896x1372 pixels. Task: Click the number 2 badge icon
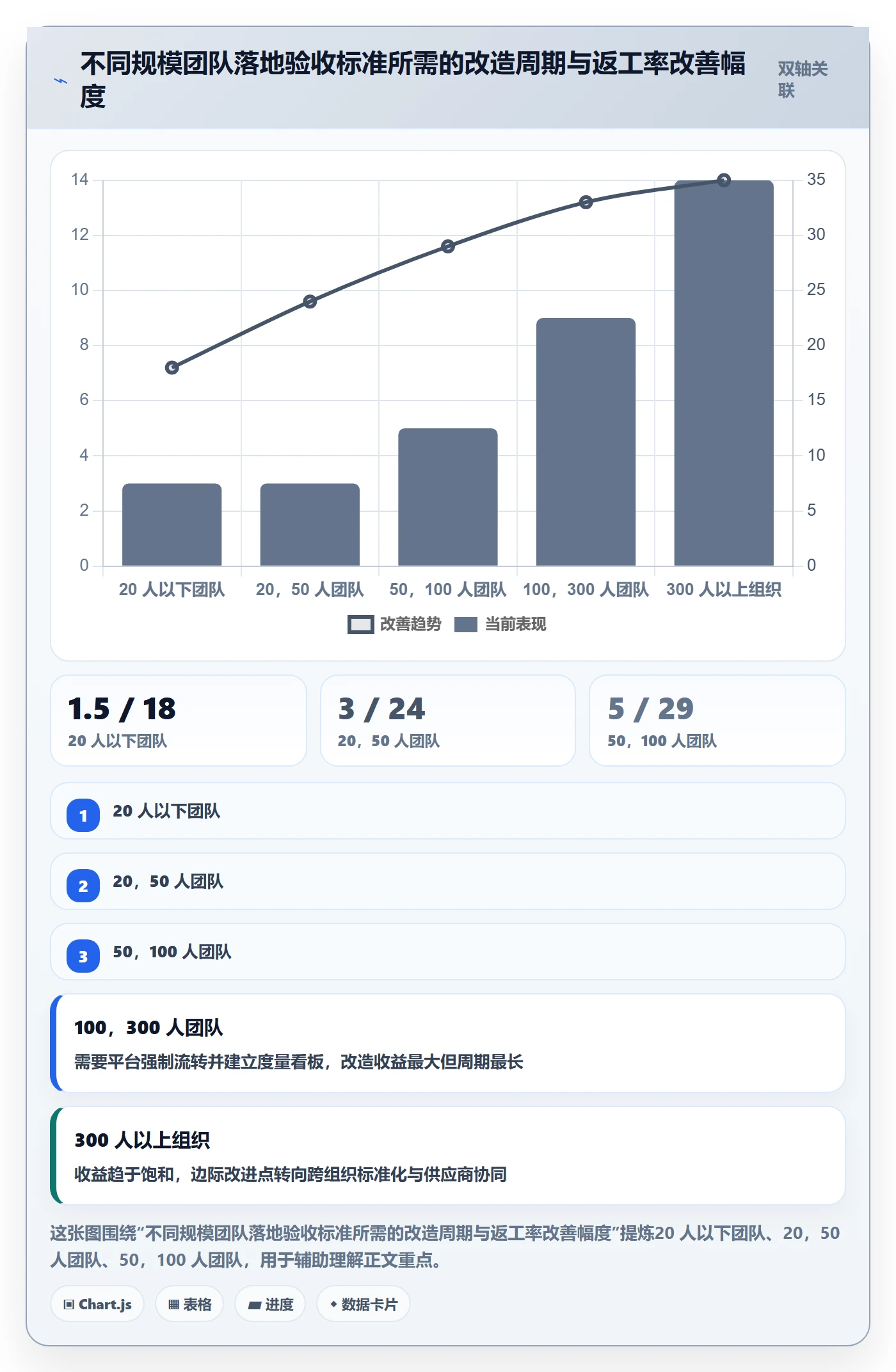pyautogui.click(x=83, y=886)
